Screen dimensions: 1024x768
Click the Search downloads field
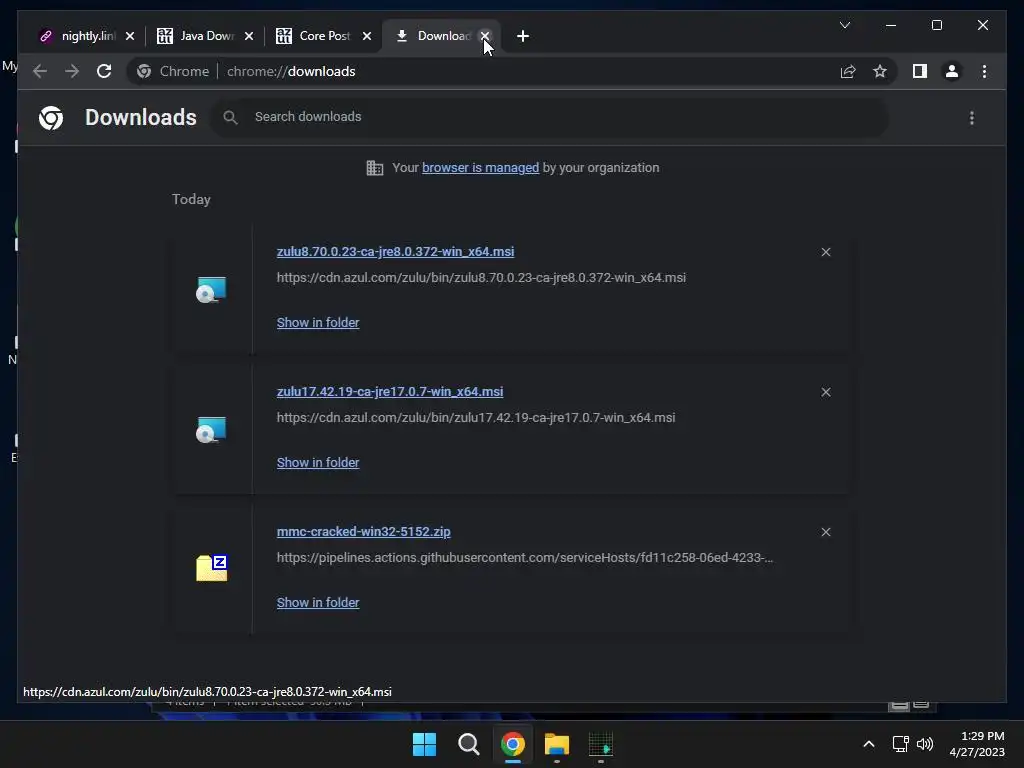point(549,118)
